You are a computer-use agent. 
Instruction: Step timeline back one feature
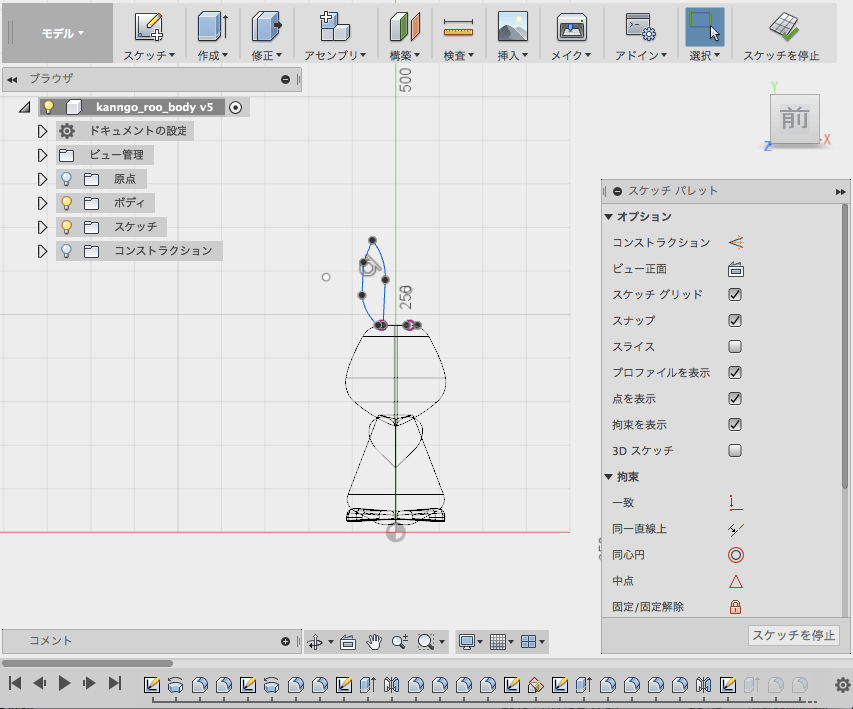tap(40, 683)
